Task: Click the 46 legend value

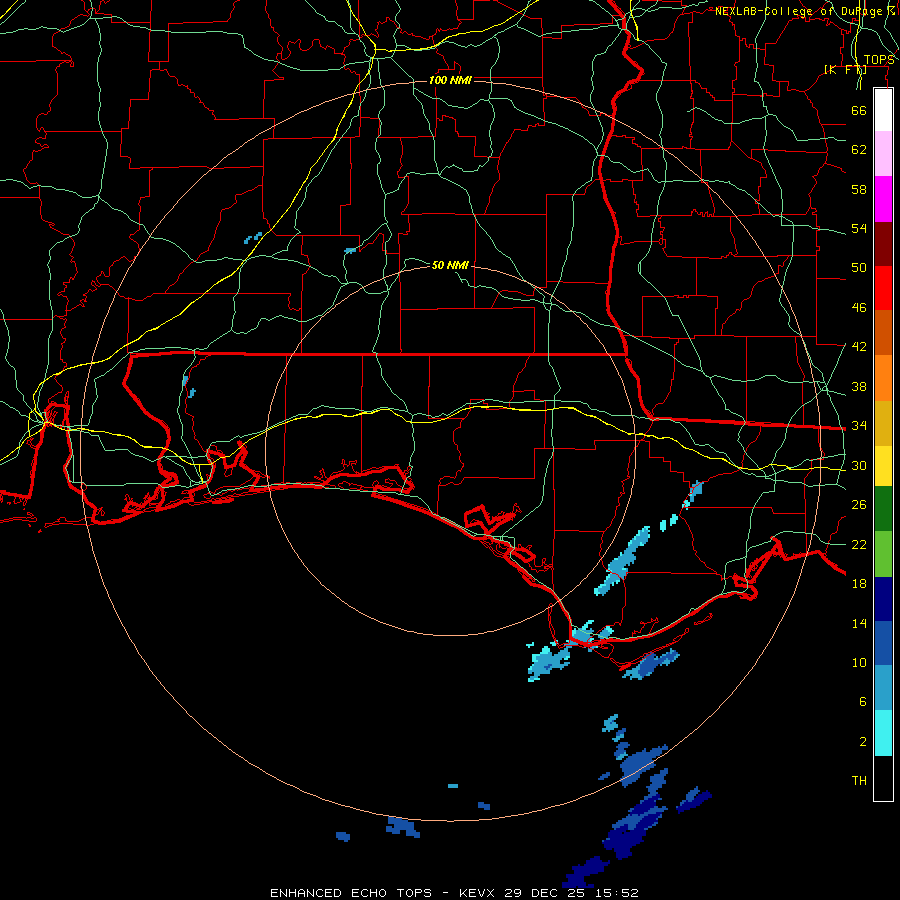Action: tap(859, 308)
